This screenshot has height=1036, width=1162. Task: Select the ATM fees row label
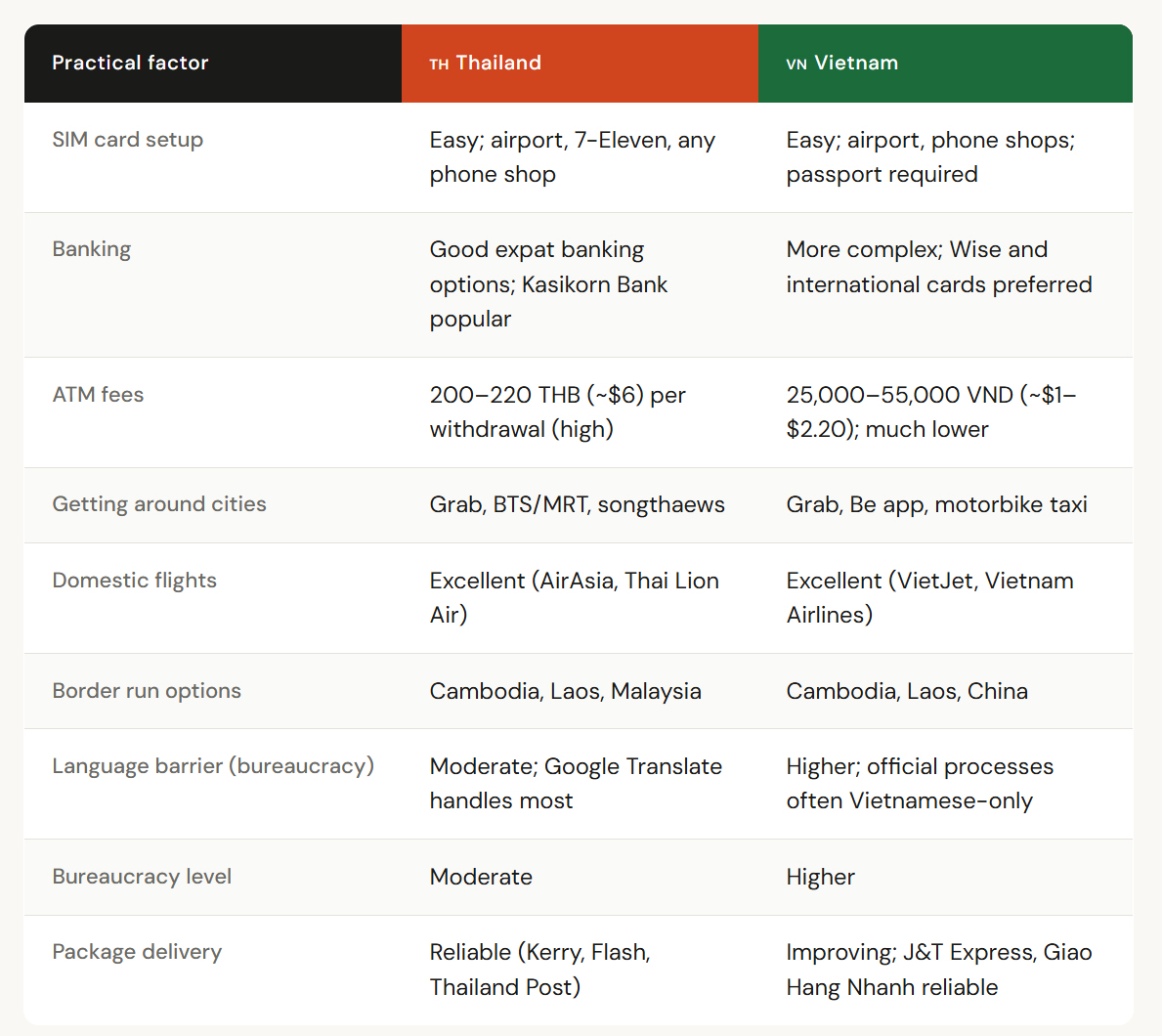[98, 395]
